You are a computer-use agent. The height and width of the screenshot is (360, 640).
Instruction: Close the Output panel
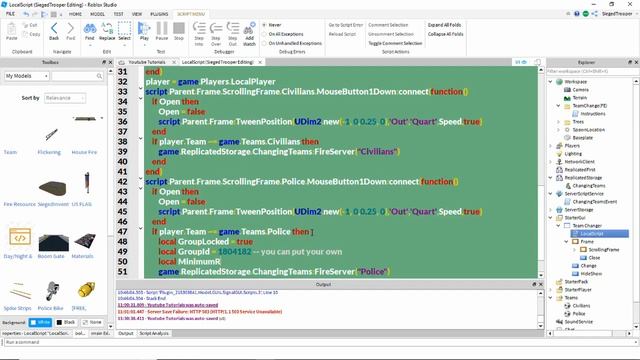click(541, 284)
